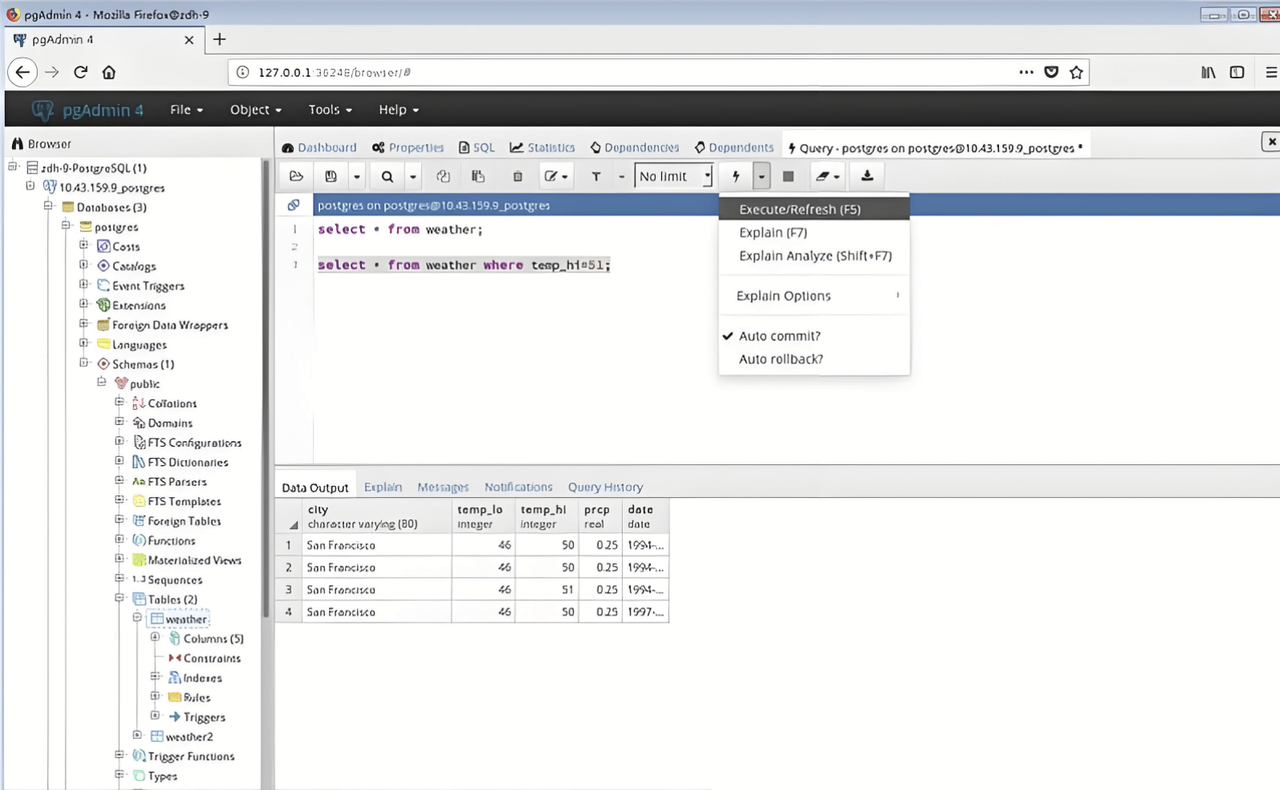Screen dimensions: 1280x790
Task: Click the Find magnifier icon
Action: (387, 176)
